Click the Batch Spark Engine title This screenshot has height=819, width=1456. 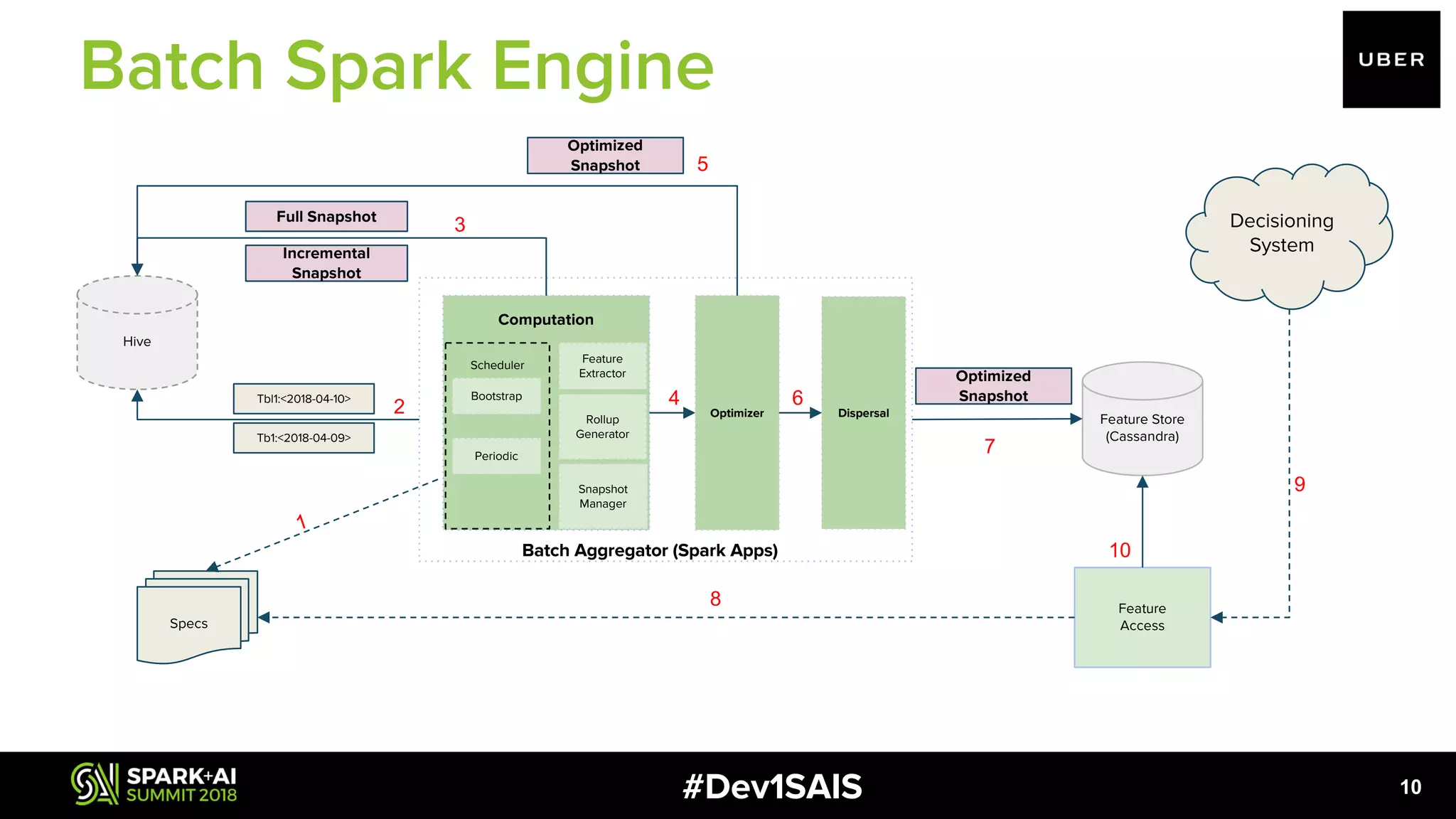pos(397,66)
